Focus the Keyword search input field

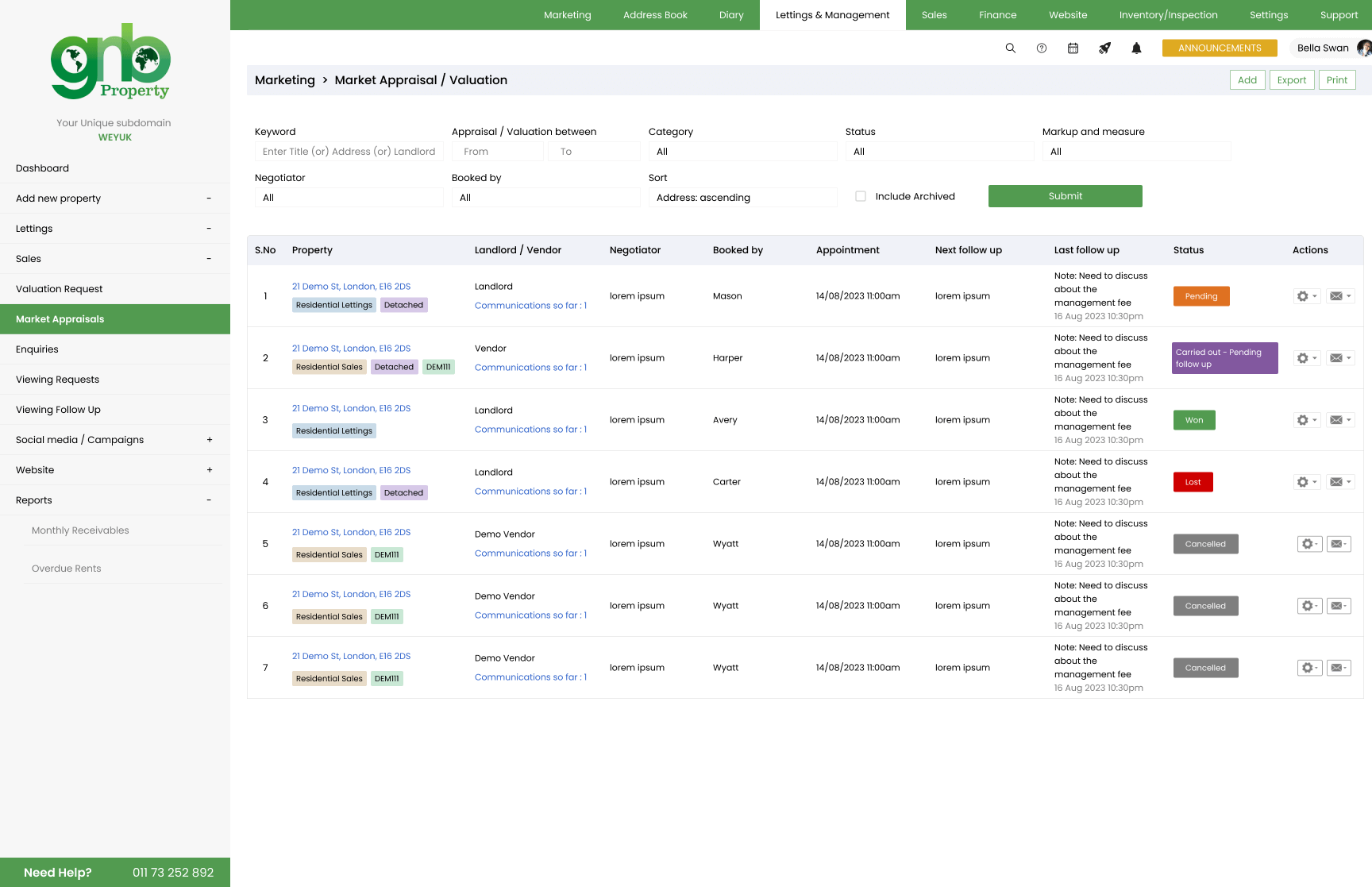[349, 152]
